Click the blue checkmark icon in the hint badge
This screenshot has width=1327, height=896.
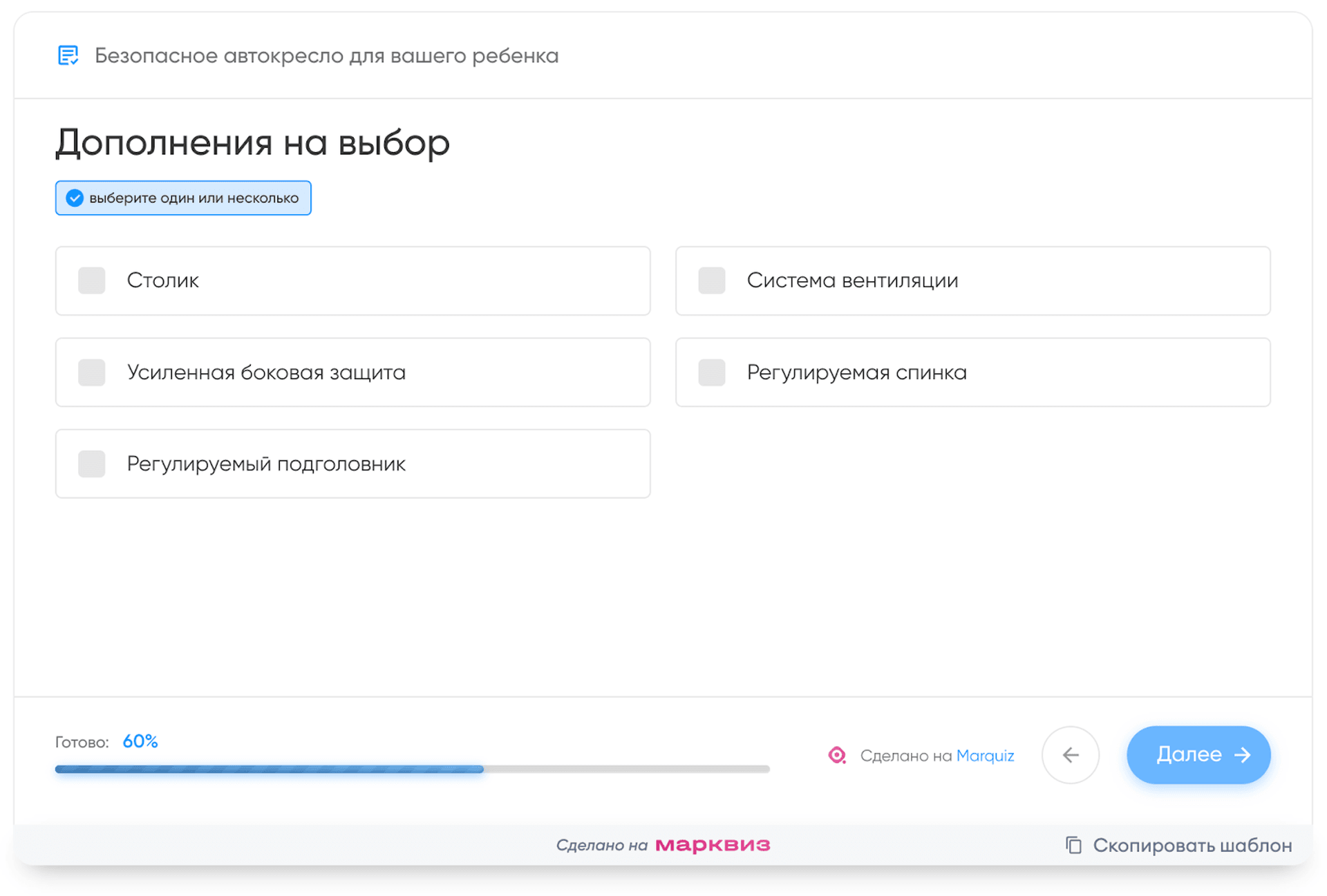pyautogui.click(x=75, y=198)
